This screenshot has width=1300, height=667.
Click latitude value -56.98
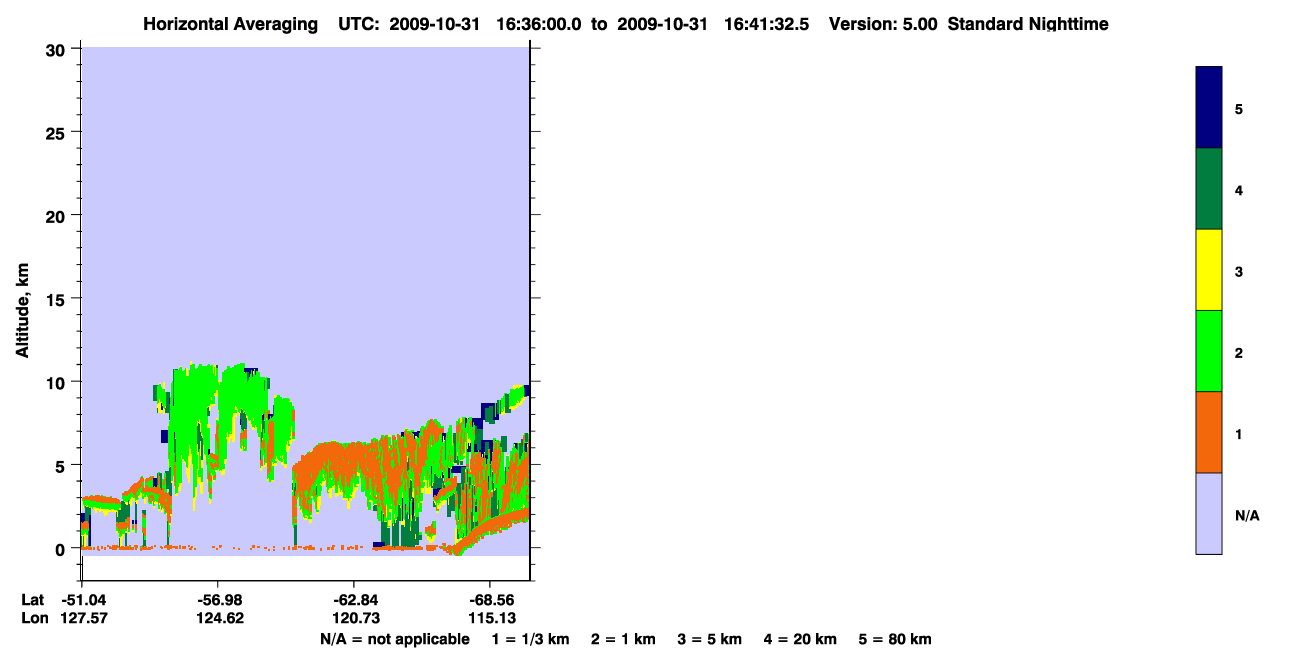(218, 600)
